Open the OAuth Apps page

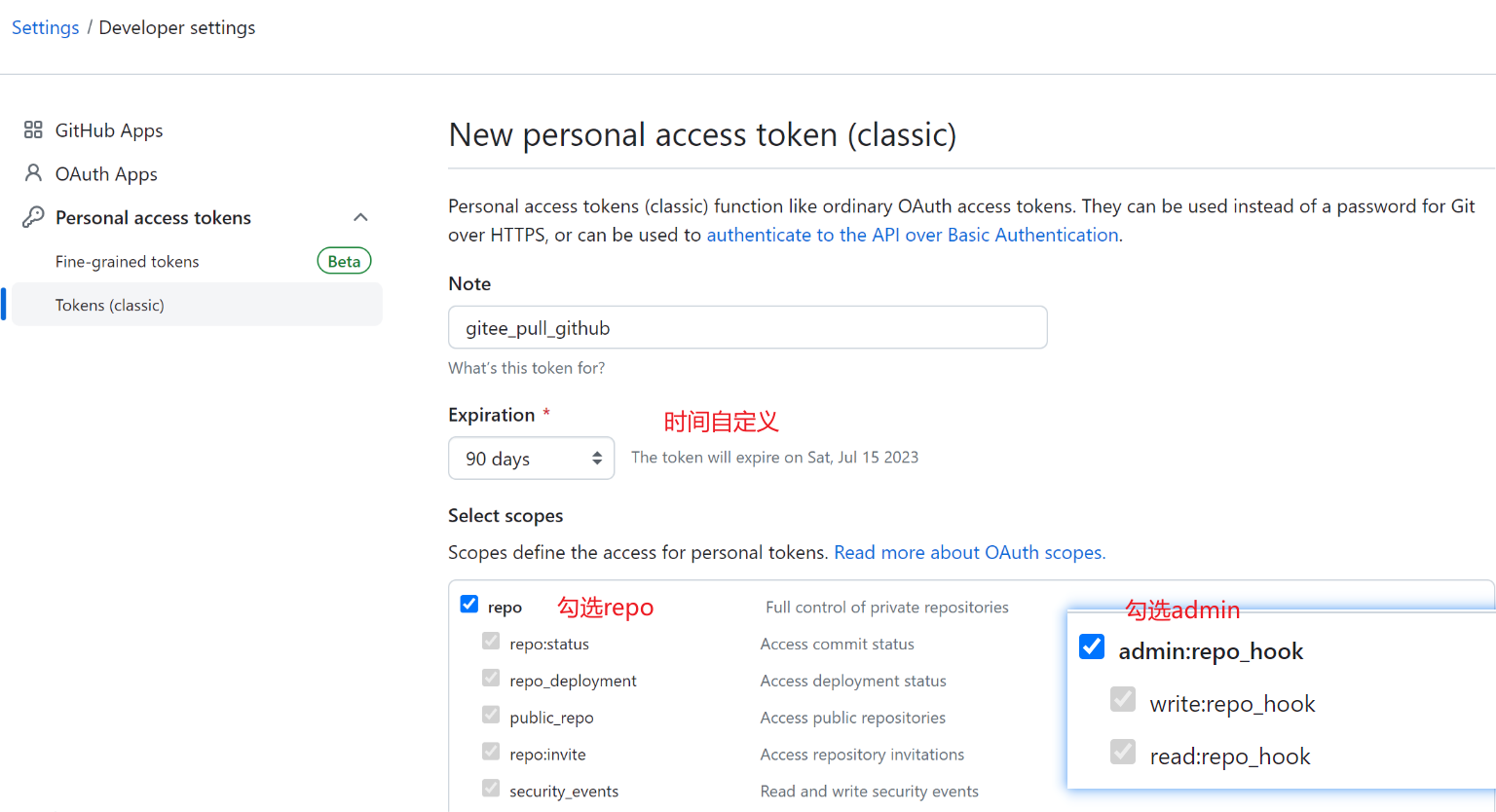pyautogui.click(x=106, y=174)
